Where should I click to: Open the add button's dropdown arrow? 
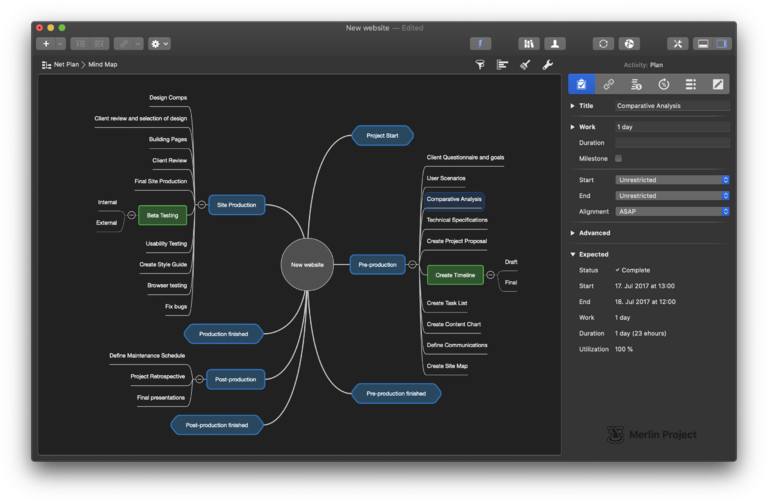tap(60, 44)
